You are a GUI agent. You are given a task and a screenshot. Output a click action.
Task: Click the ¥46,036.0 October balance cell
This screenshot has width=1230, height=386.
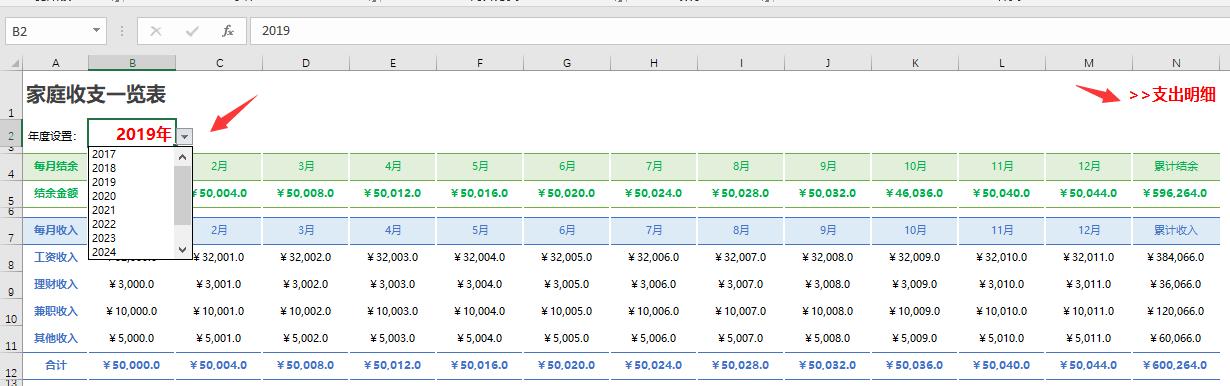point(915,194)
